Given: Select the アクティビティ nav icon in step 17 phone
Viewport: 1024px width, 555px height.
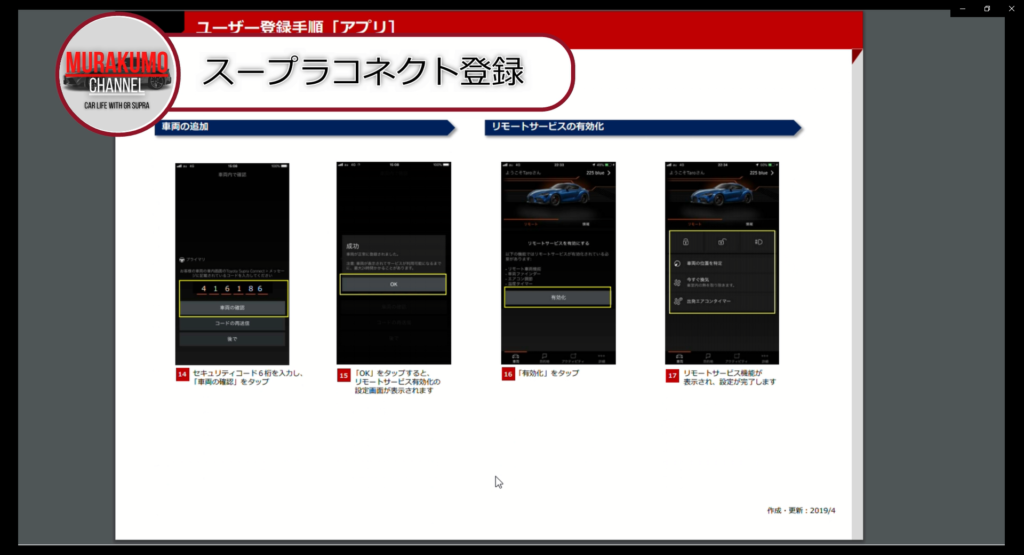Looking at the screenshot, I should [x=737, y=357].
